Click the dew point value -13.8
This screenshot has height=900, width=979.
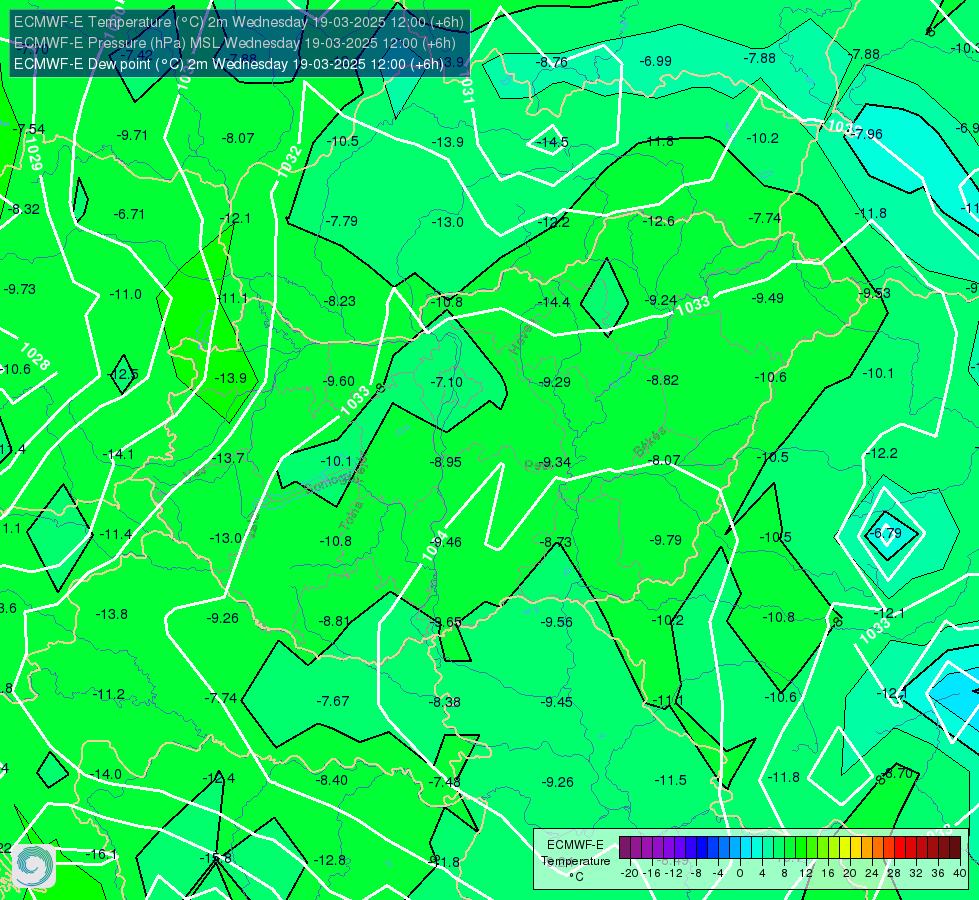[x=112, y=615]
